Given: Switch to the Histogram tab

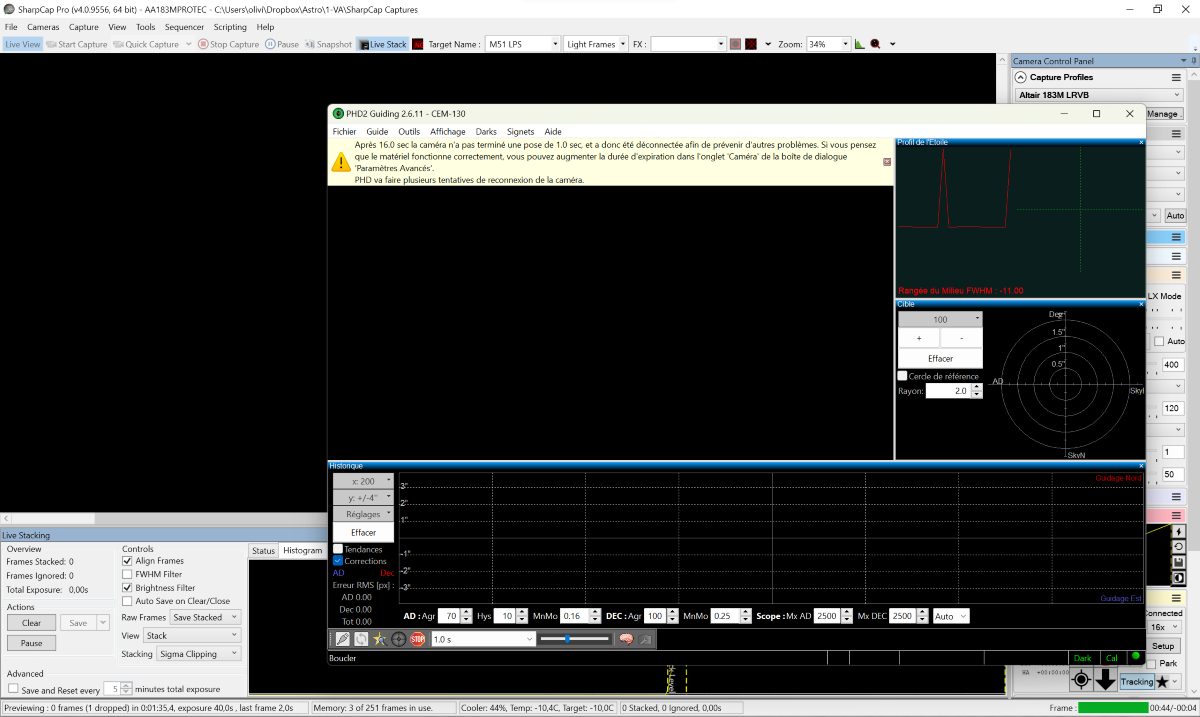Looking at the screenshot, I should (302, 551).
